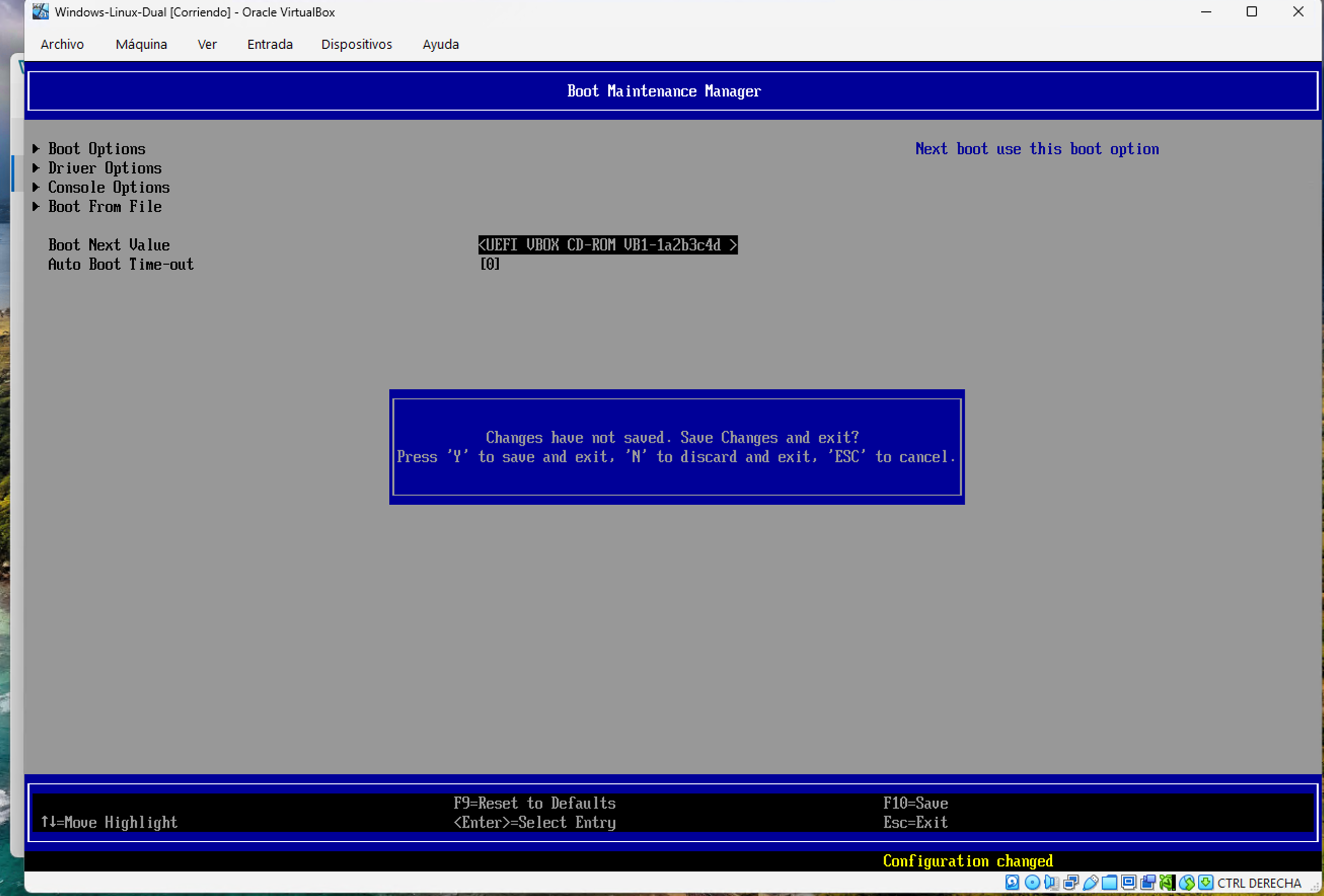Open the USB devices status icon
Image resolution: width=1324 pixels, height=896 pixels.
tap(1090, 882)
